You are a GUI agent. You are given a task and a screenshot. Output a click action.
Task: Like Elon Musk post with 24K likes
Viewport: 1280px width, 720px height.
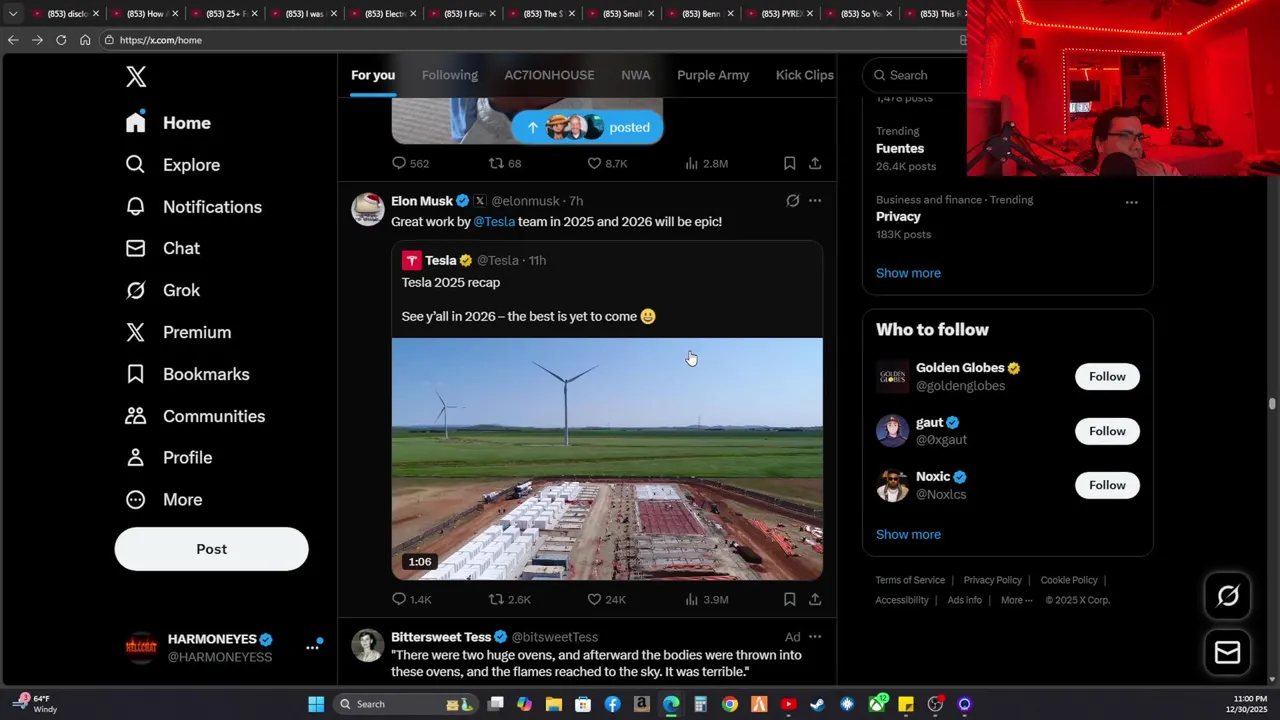coord(606,599)
